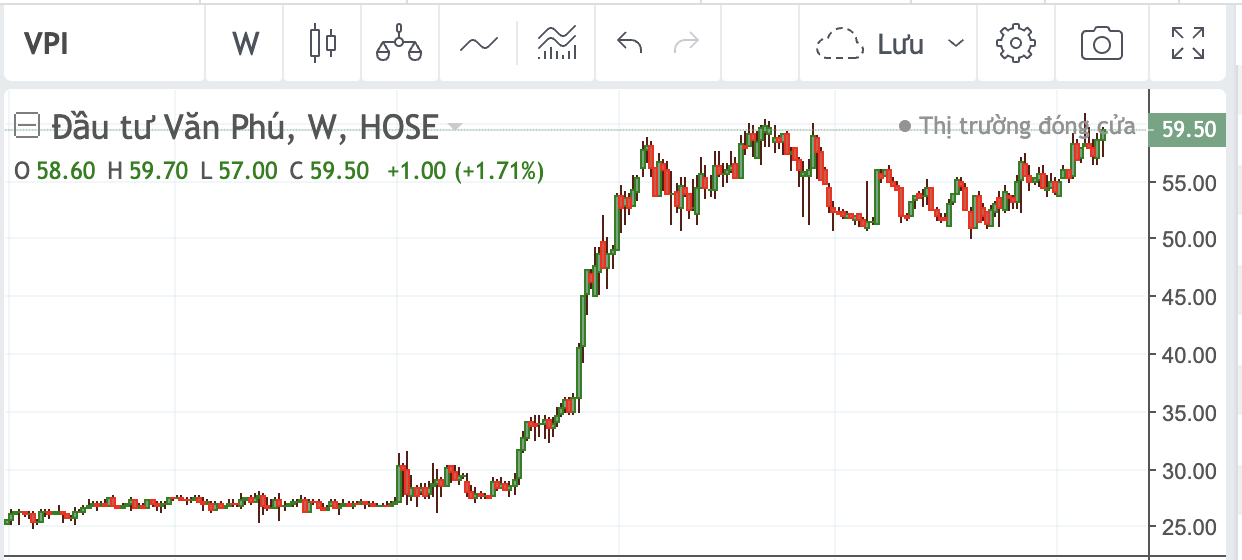This screenshot has height=560, width=1242.
Task: Open the candlestick chart style selector
Action: coord(323,44)
